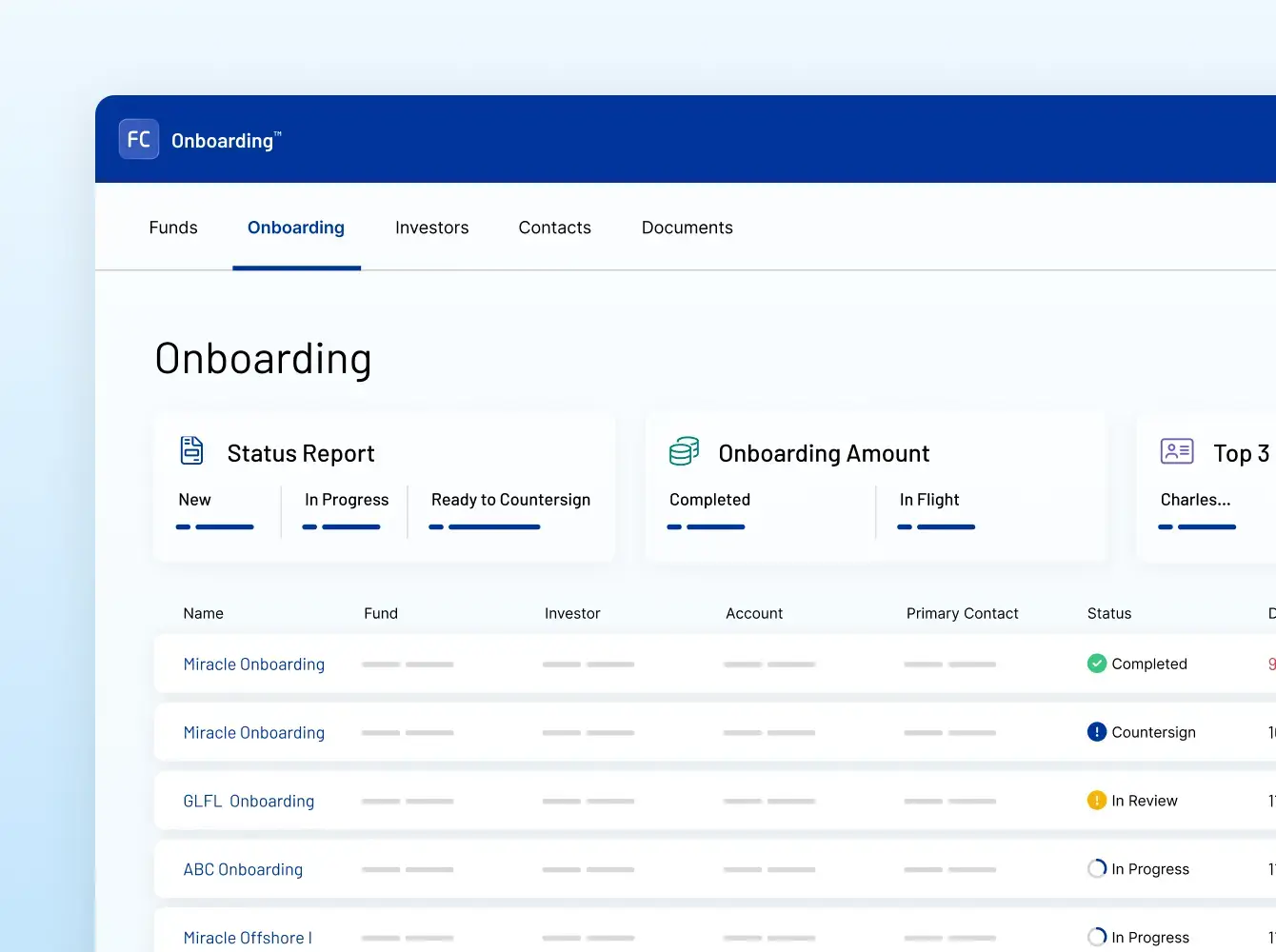
Task: Click the yellow In Review warning icon
Action: [1096, 801]
